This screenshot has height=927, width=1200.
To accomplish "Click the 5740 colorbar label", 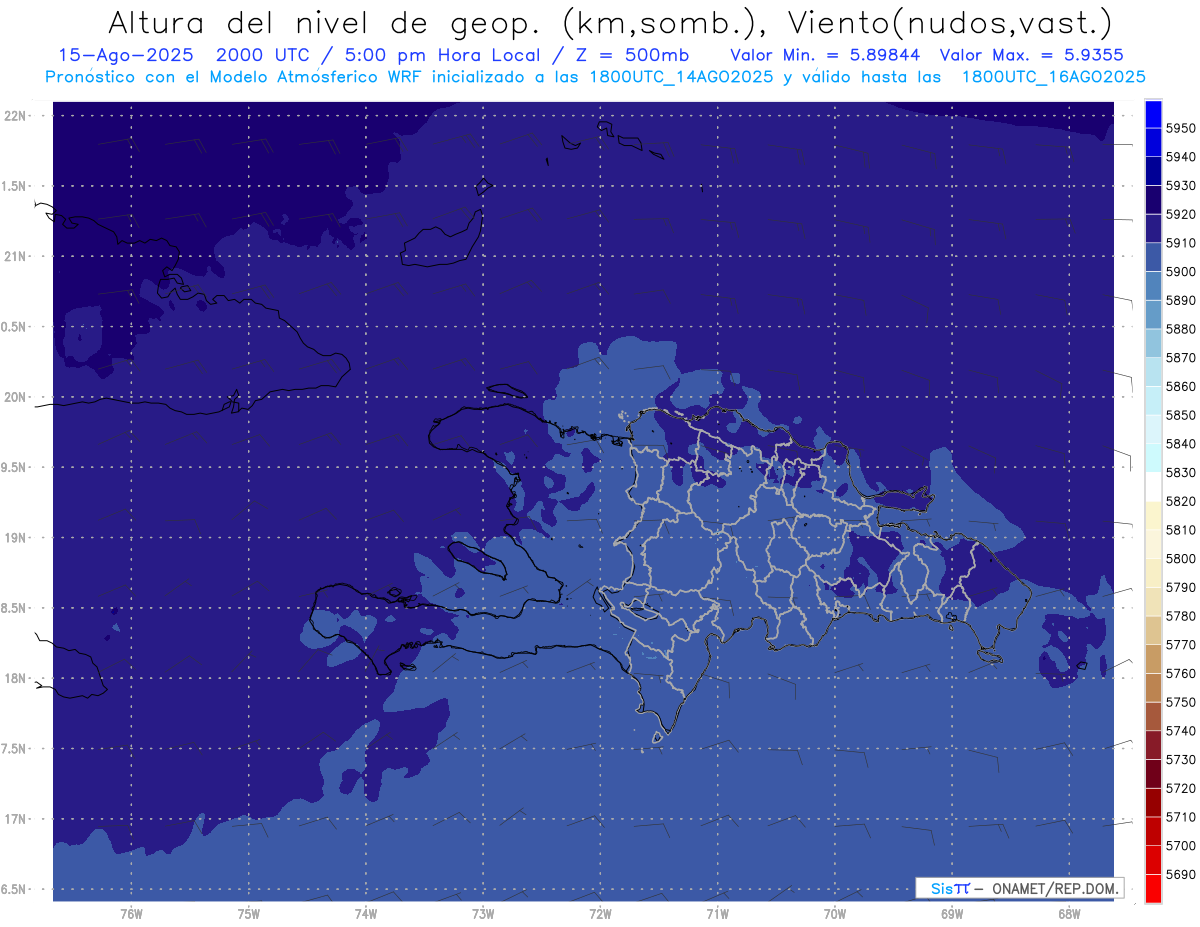I will coord(1180,731).
